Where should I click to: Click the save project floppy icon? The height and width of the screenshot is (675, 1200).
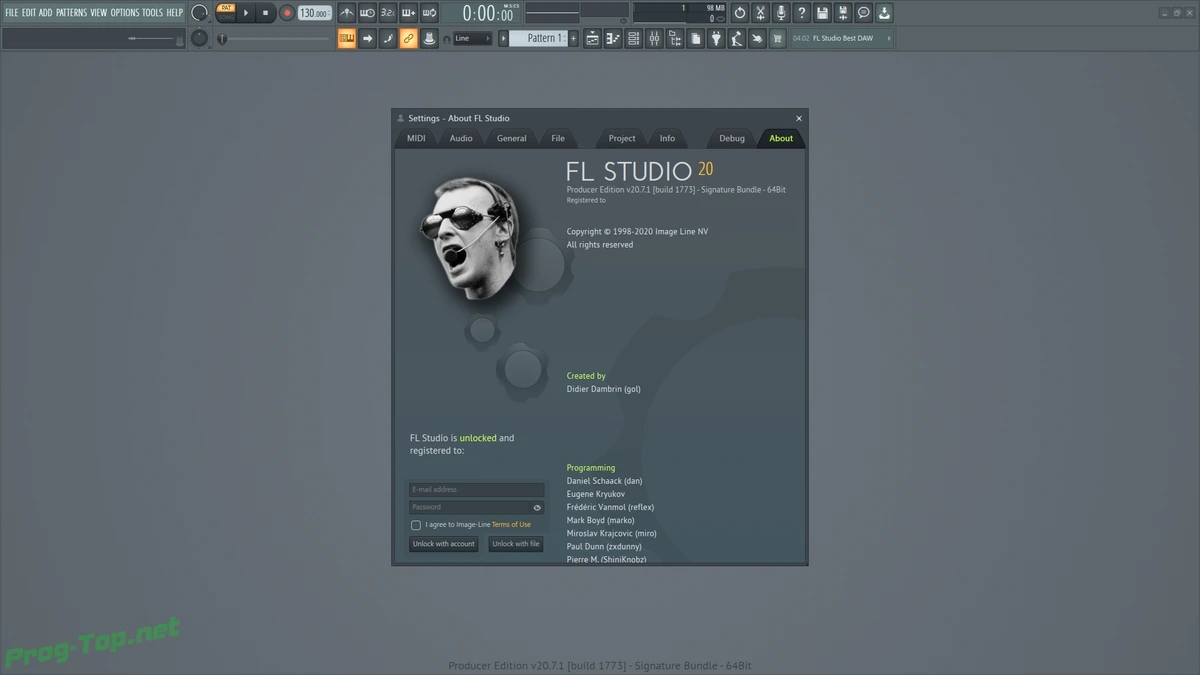(x=822, y=13)
